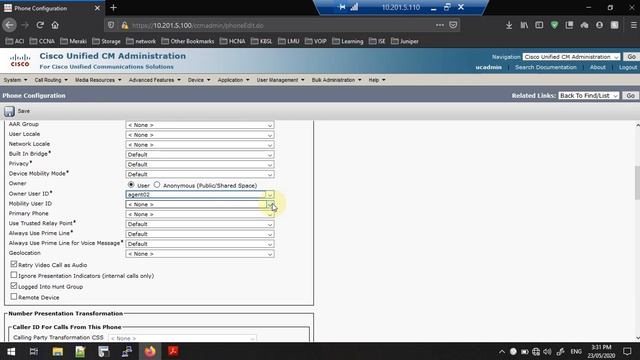Toggle the sidebar view icon
Image resolution: width=640 pixels, height=360 pixels.
tap(539, 25)
